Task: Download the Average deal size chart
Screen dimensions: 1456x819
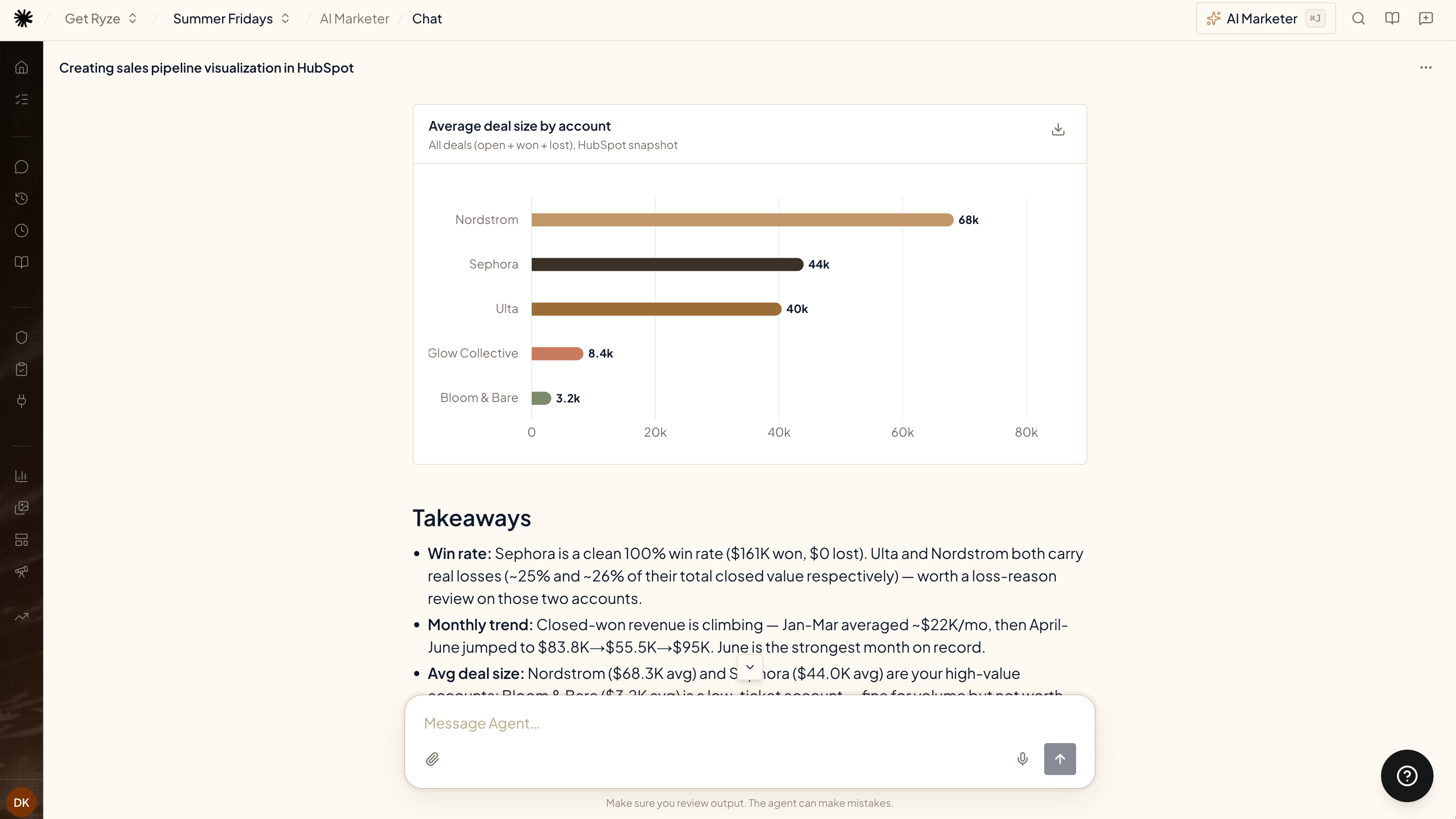Action: pyautogui.click(x=1058, y=129)
